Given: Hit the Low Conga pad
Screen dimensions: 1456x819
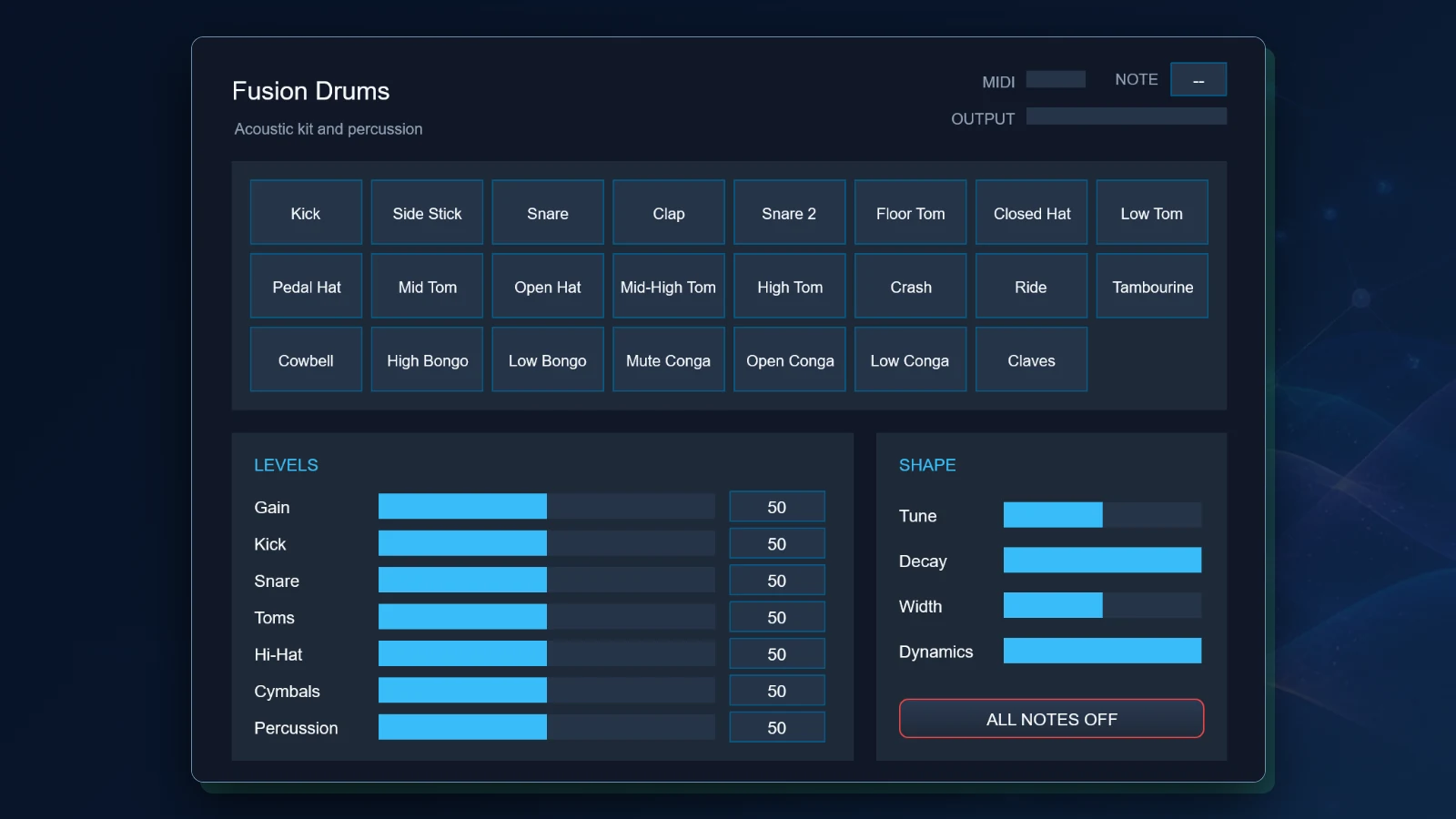Looking at the screenshot, I should coord(911,359).
